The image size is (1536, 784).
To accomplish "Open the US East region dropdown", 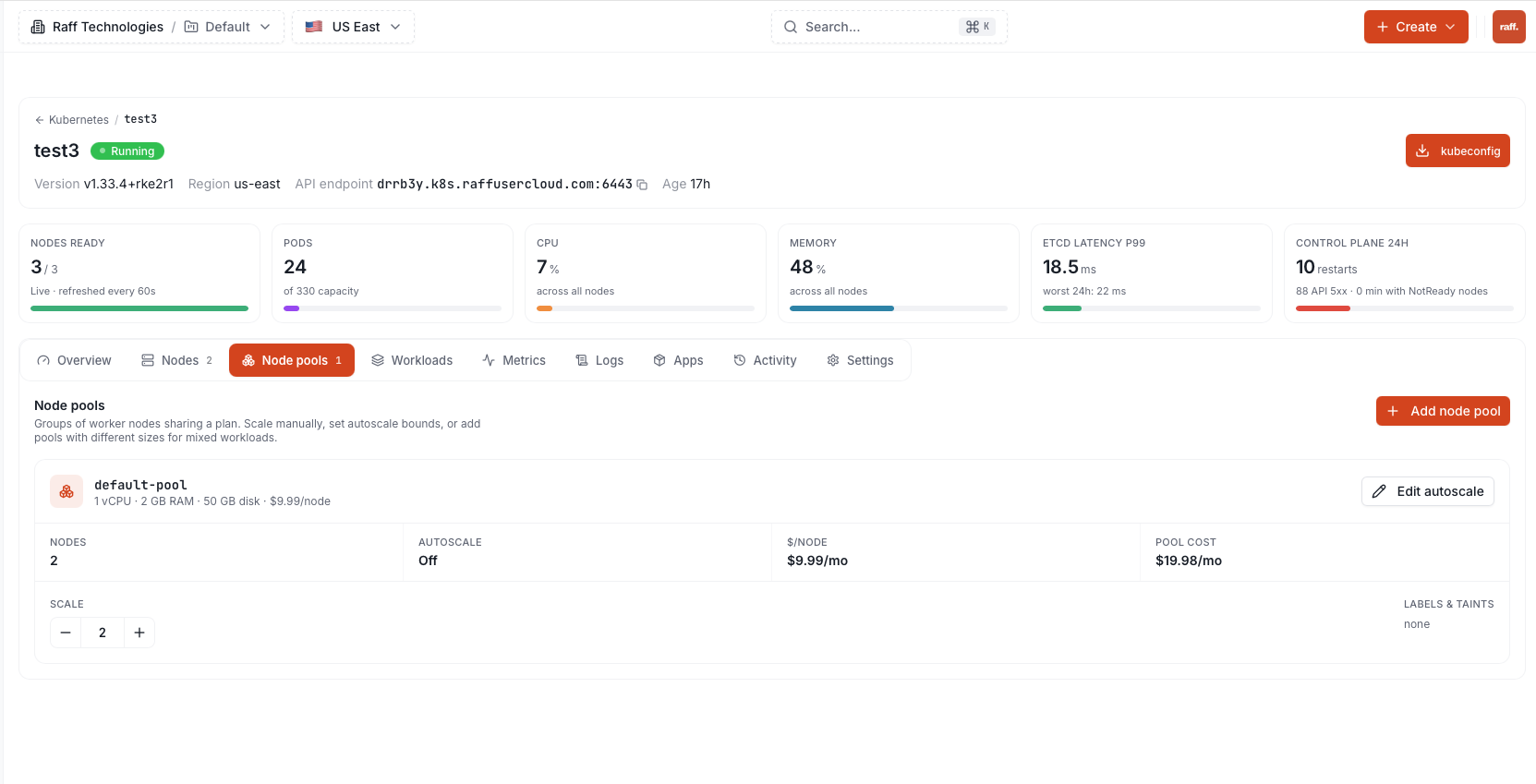I will point(354,27).
